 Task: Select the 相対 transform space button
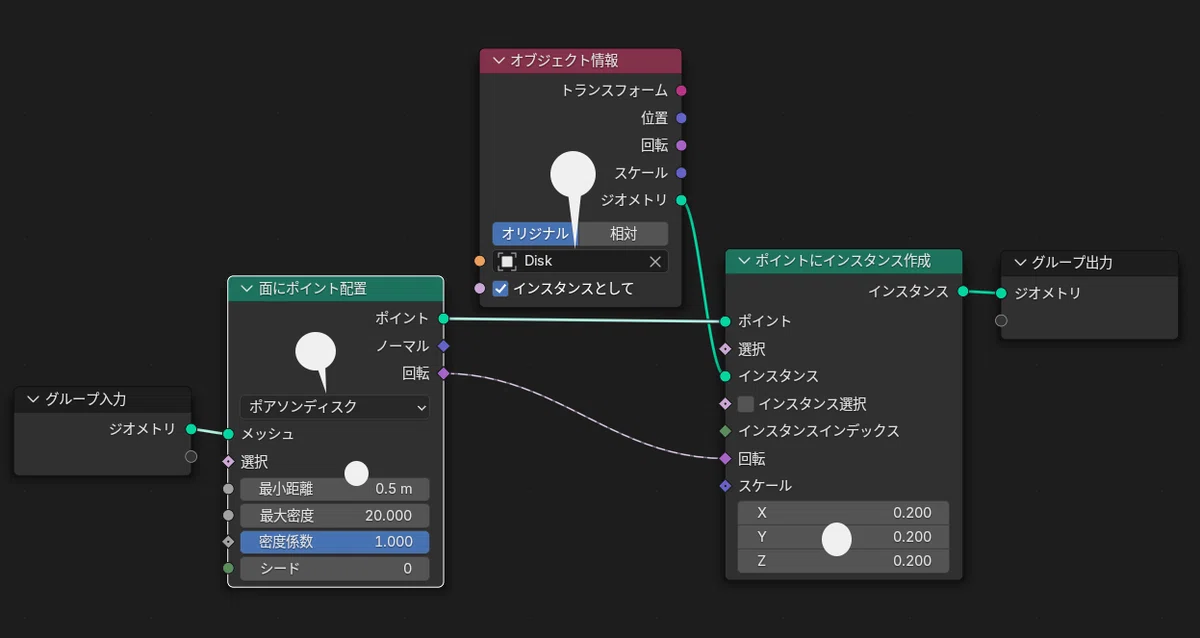pos(624,233)
